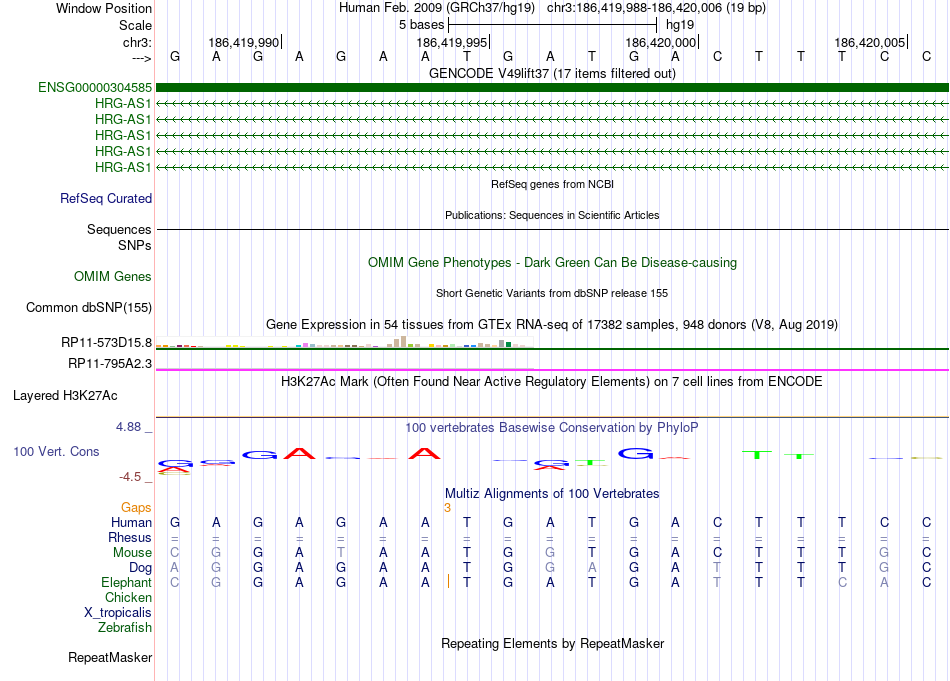Click the ENSG00000304585 track label
Screen dimensions: 950x681
click(95, 87)
